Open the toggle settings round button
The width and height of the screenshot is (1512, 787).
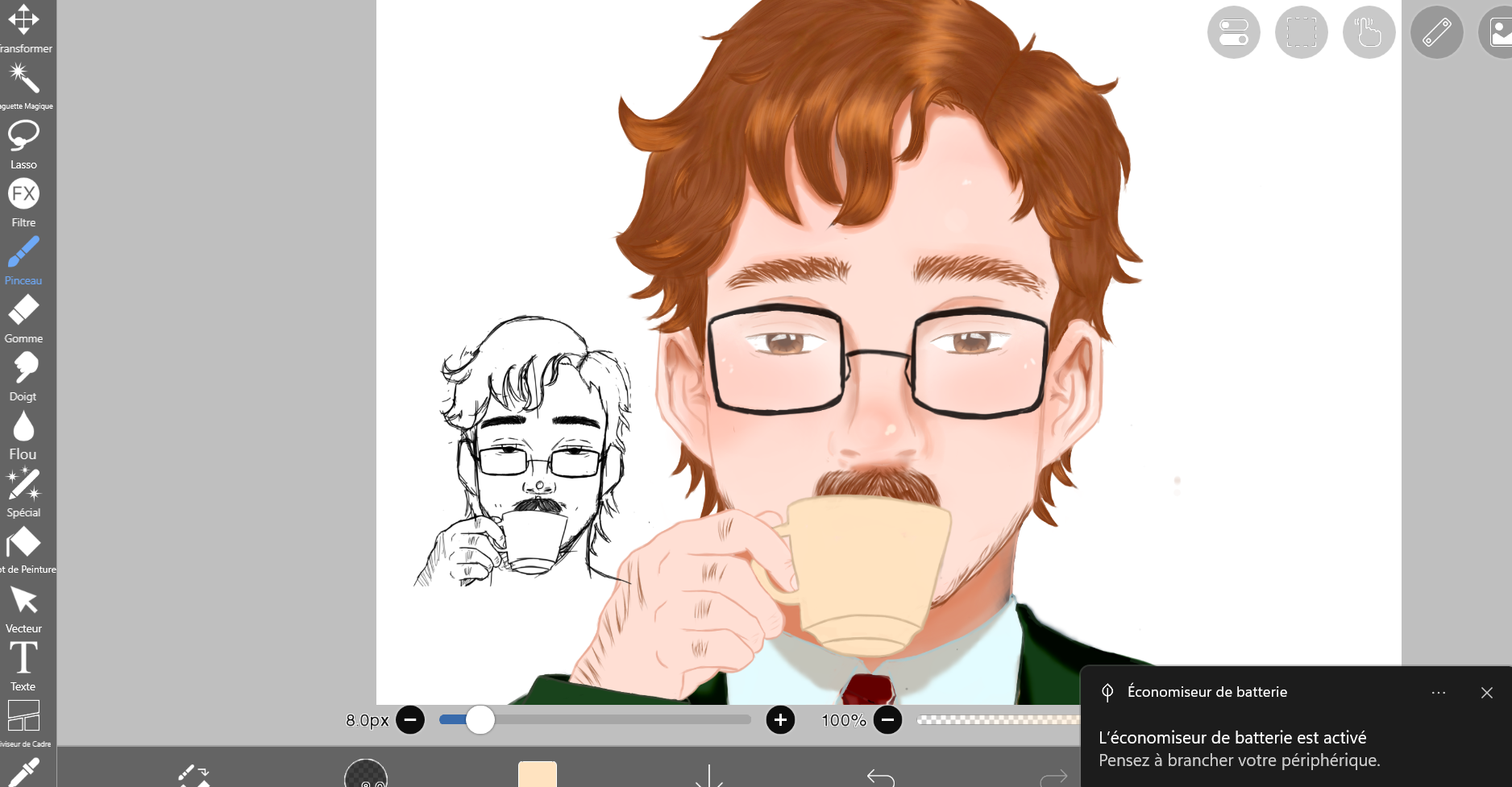coord(1233,32)
